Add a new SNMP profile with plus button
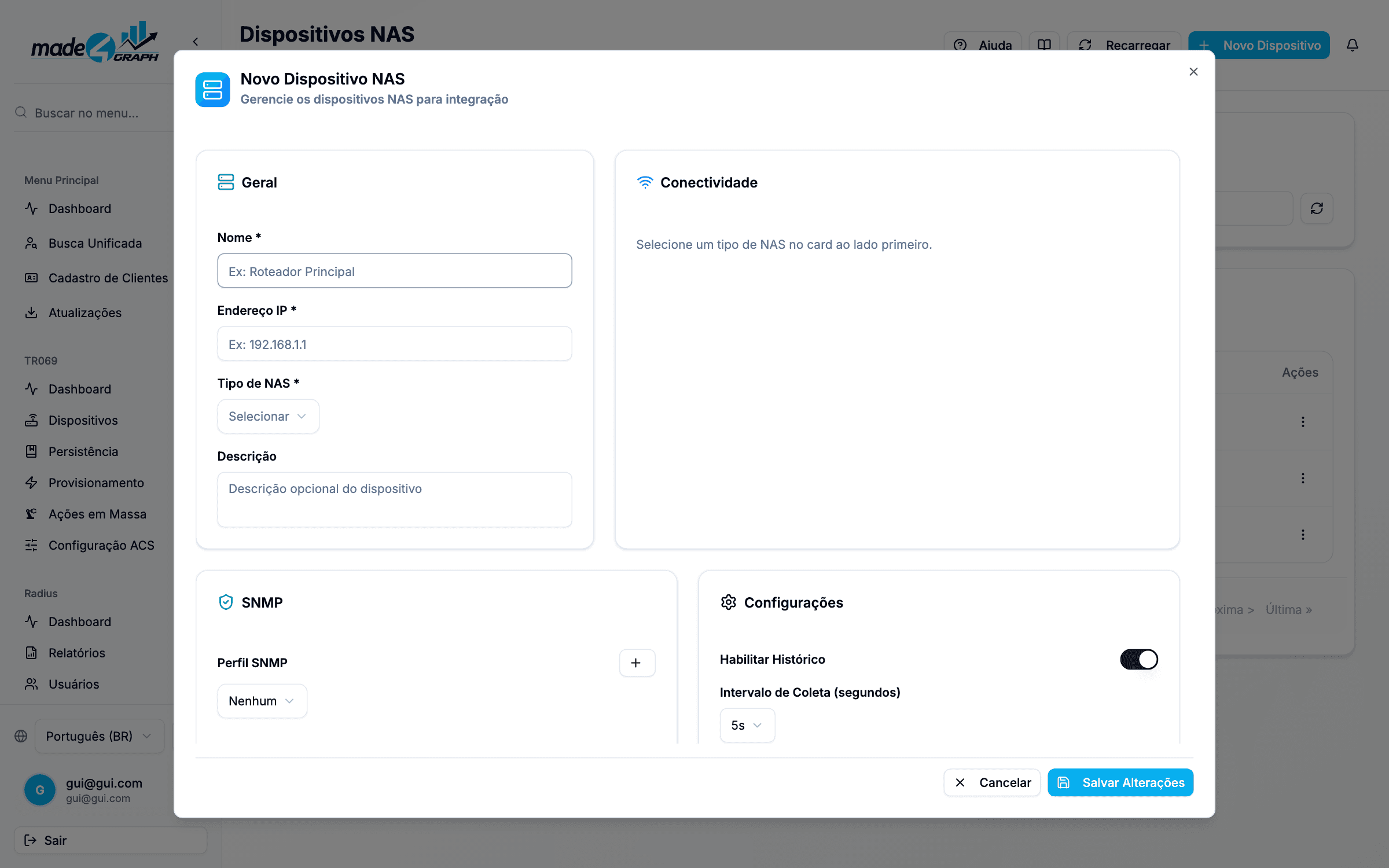The width and height of the screenshot is (1389, 868). click(x=637, y=663)
